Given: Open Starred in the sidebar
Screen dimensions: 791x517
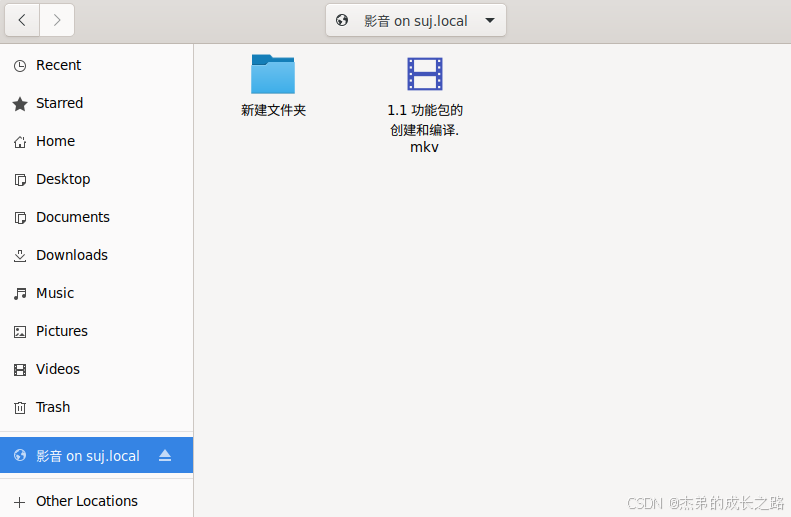Looking at the screenshot, I should [x=96, y=103].
